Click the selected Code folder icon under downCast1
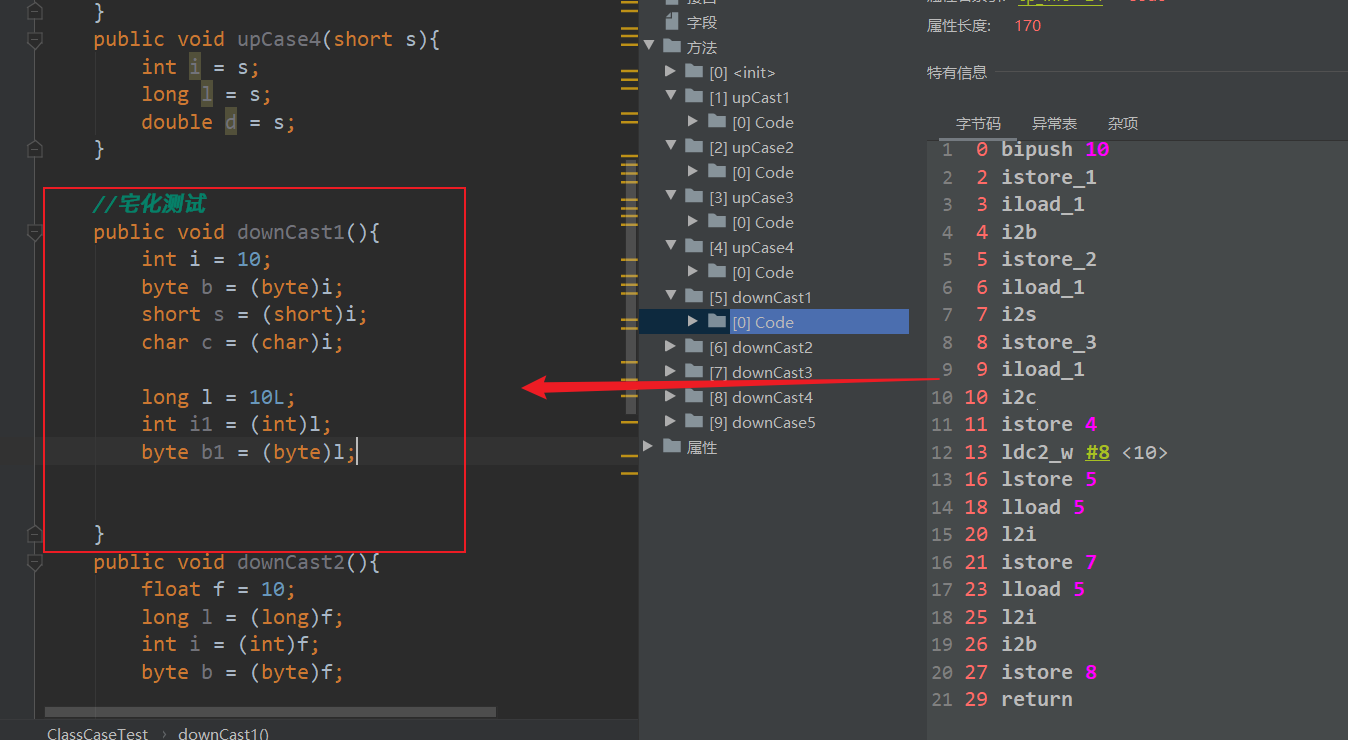The height and width of the screenshot is (740, 1348). click(x=717, y=322)
